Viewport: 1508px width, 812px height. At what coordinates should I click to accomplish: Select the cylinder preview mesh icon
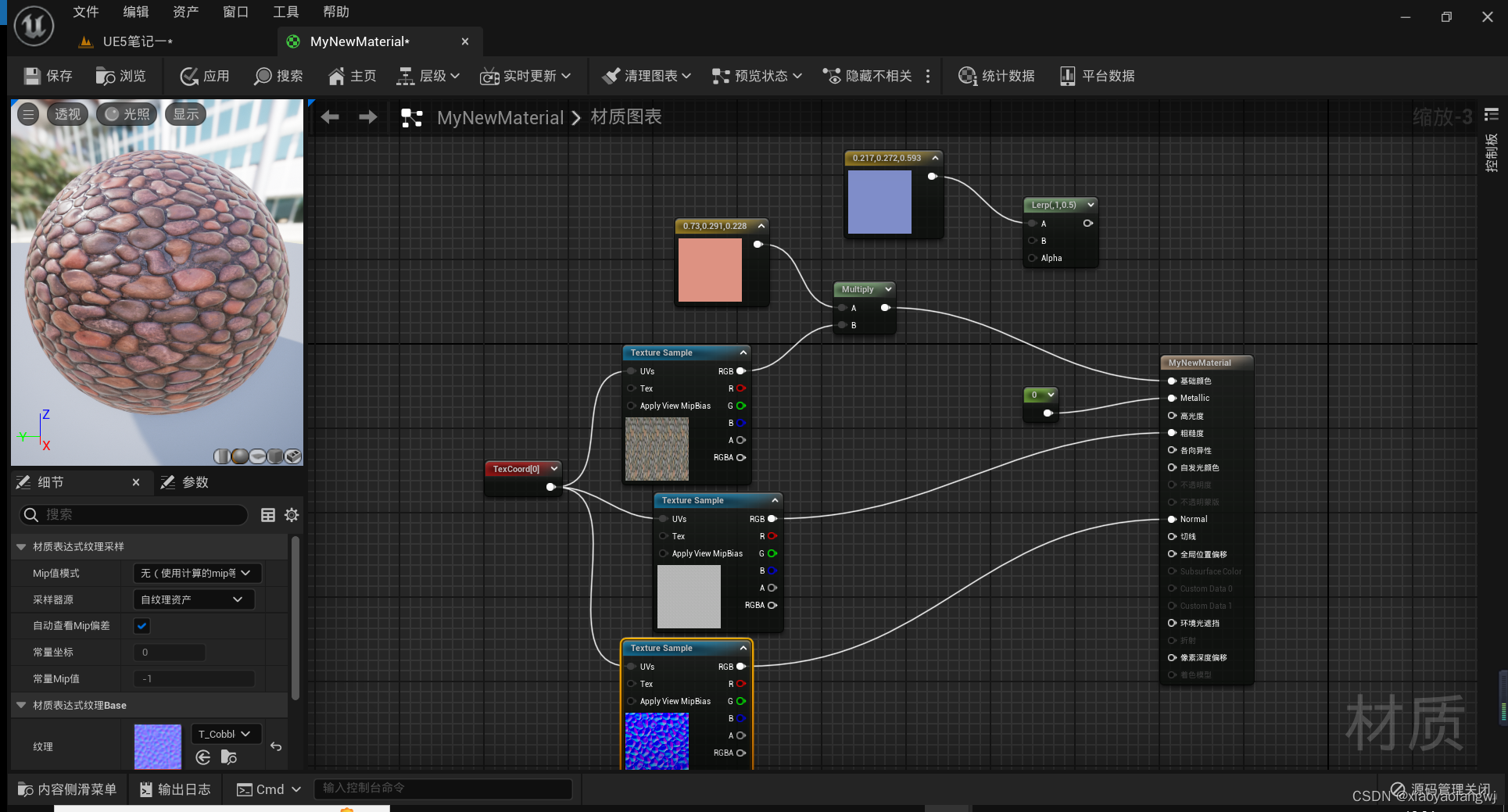(222, 456)
